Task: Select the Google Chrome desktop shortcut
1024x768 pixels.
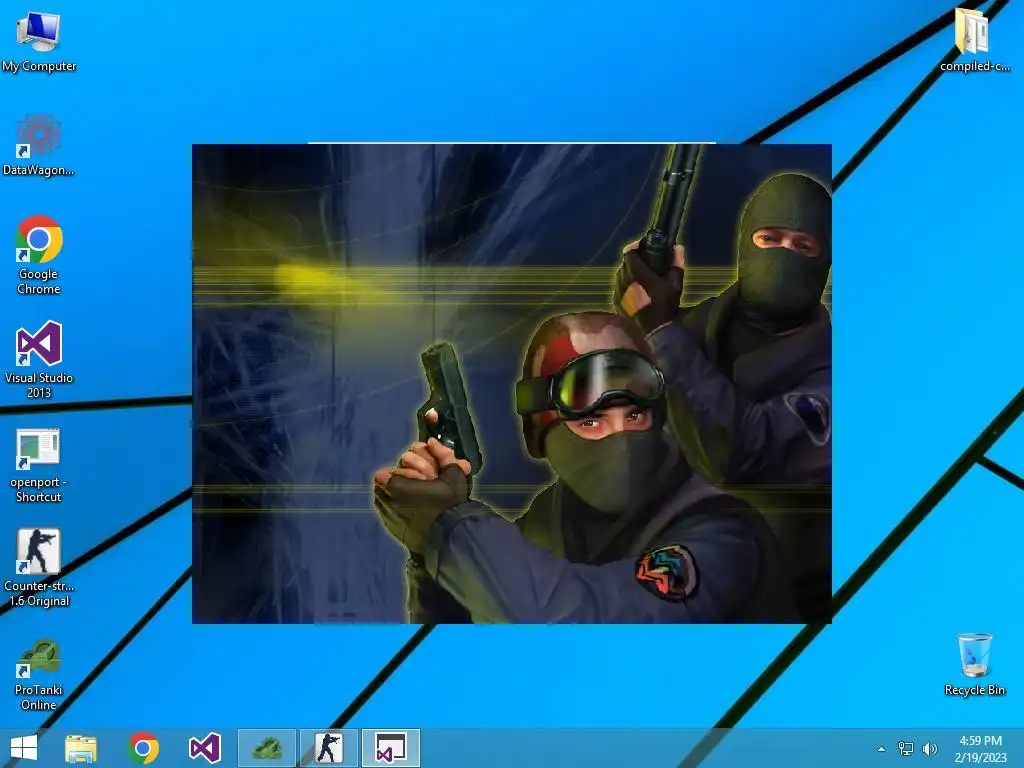Action: [39, 255]
